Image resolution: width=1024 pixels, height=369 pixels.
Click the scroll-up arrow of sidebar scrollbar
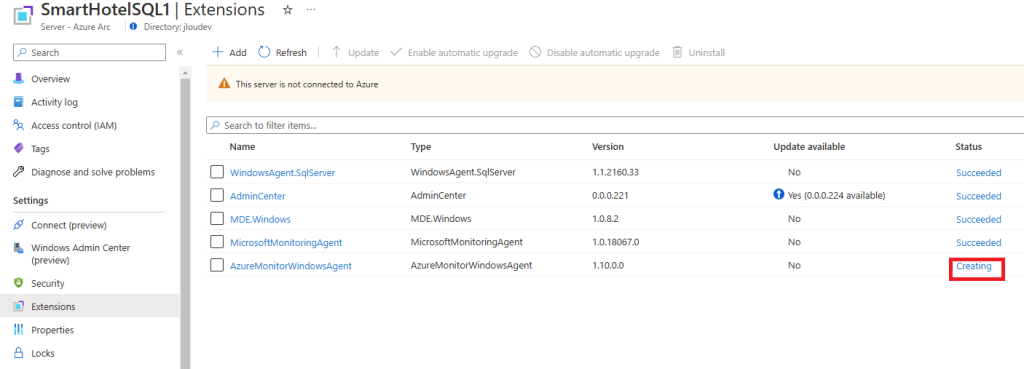[x=185, y=72]
